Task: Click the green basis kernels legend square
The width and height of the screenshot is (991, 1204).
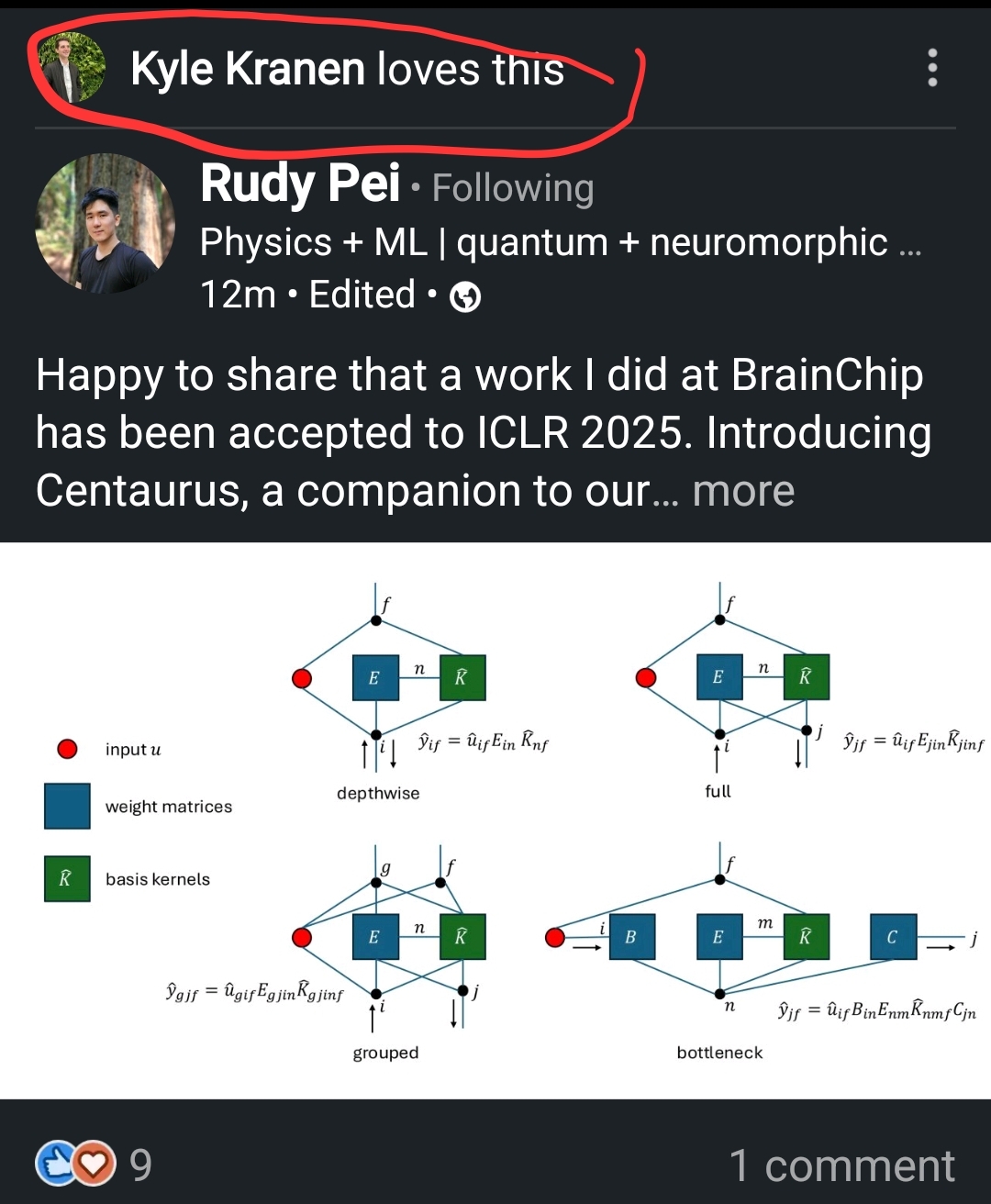Action: tap(67, 878)
